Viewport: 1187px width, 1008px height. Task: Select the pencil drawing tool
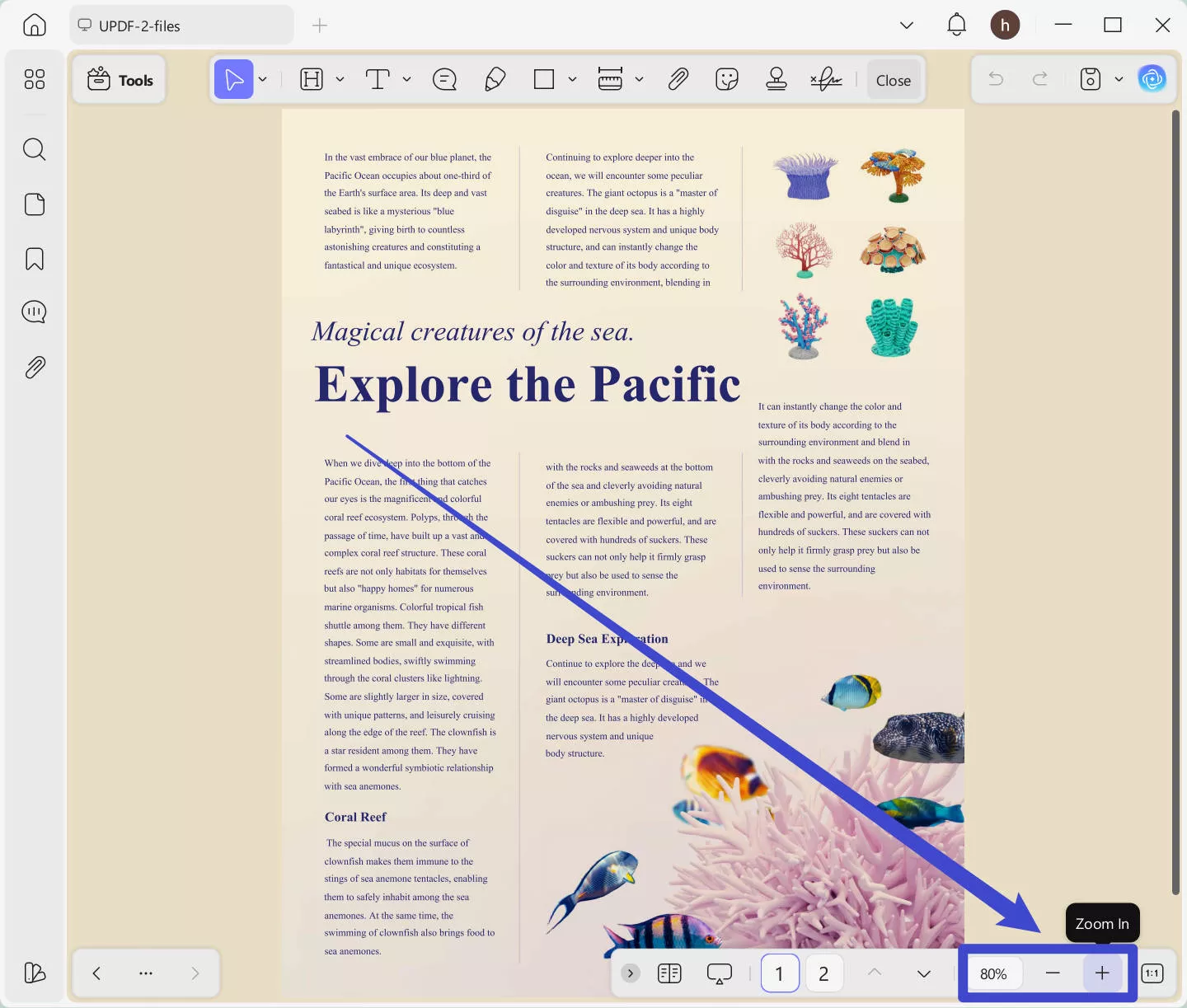coord(495,80)
